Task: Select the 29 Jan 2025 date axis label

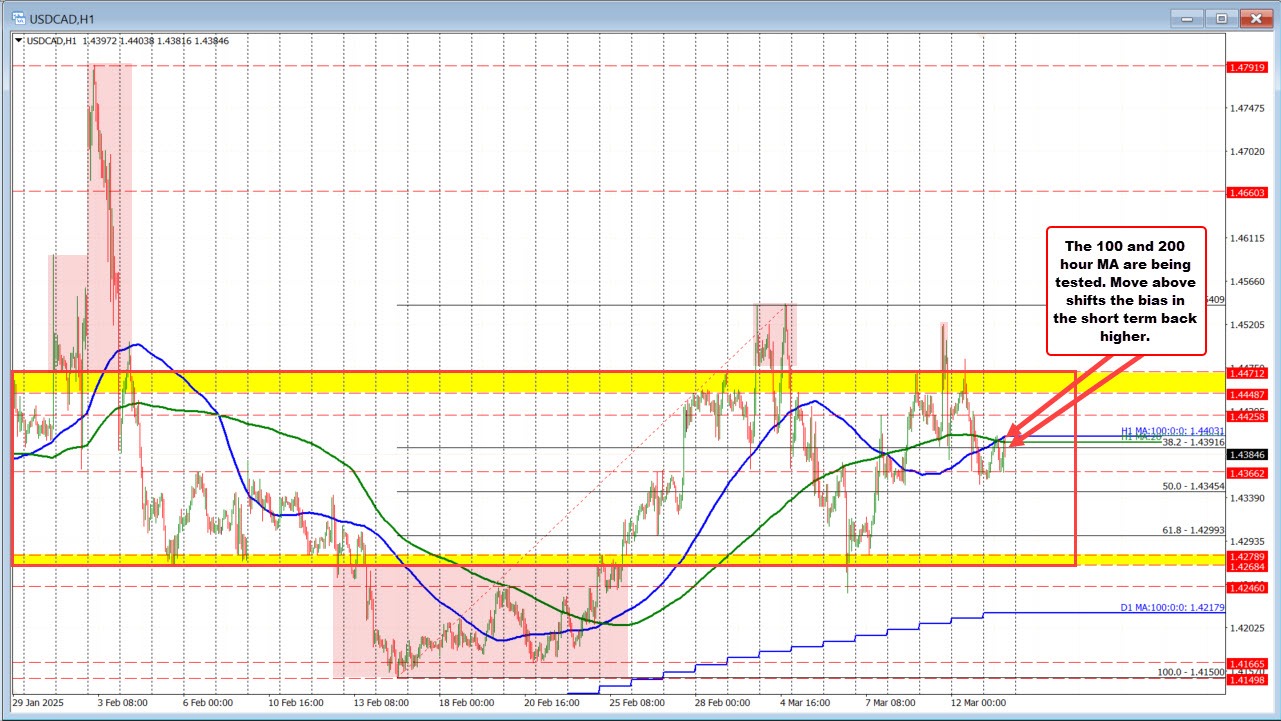Action: point(40,703)
